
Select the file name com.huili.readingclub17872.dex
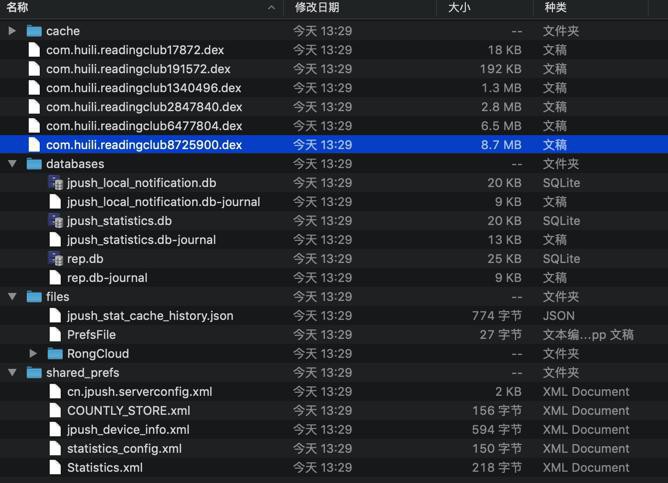(135, 50)
